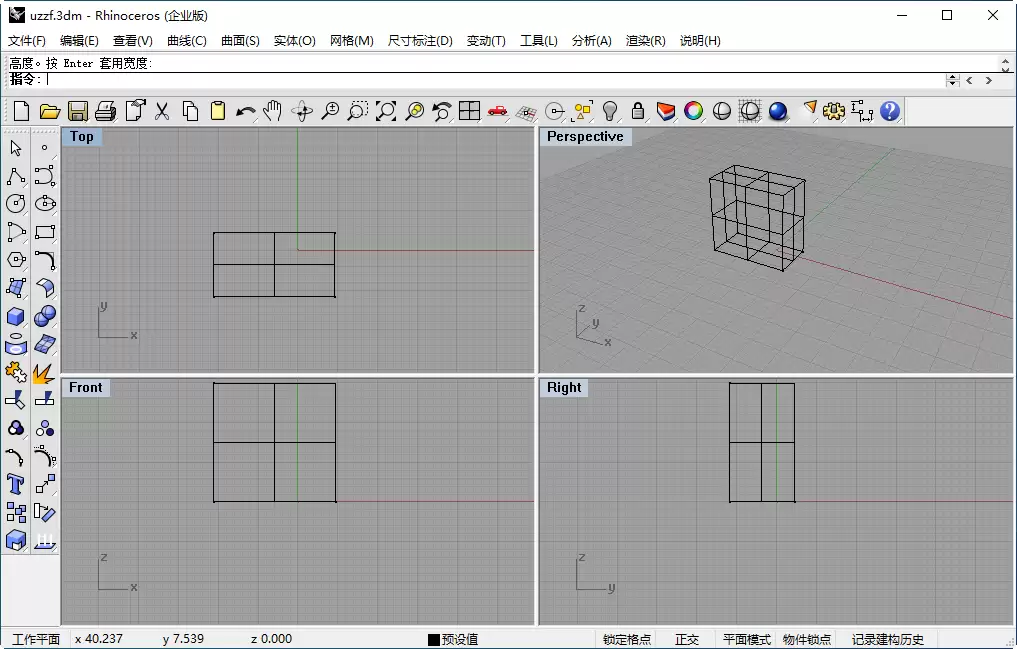
Task: Select the Boolean union spheres tool
Action: click(x=45, y=316)
